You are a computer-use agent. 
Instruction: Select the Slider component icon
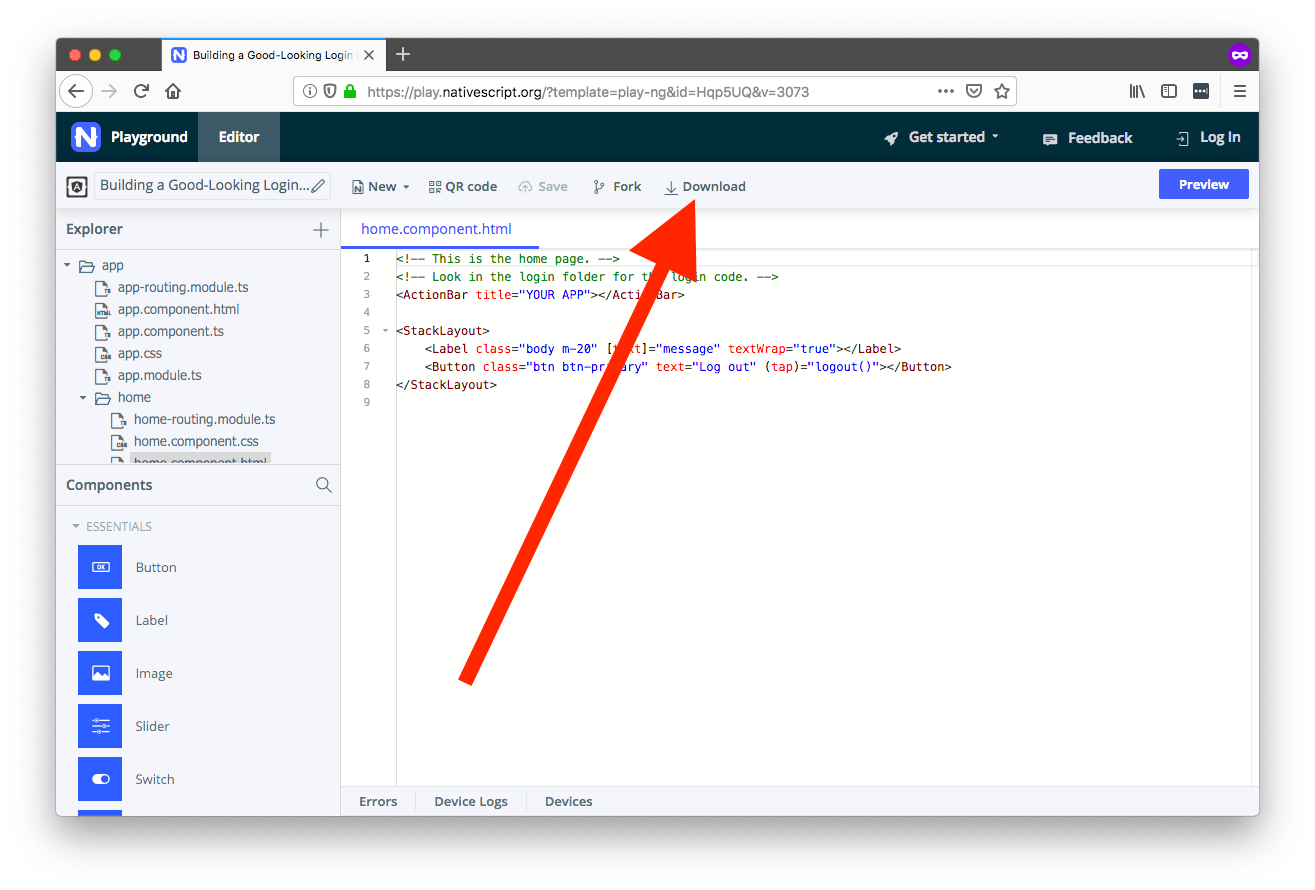point(100,726)
